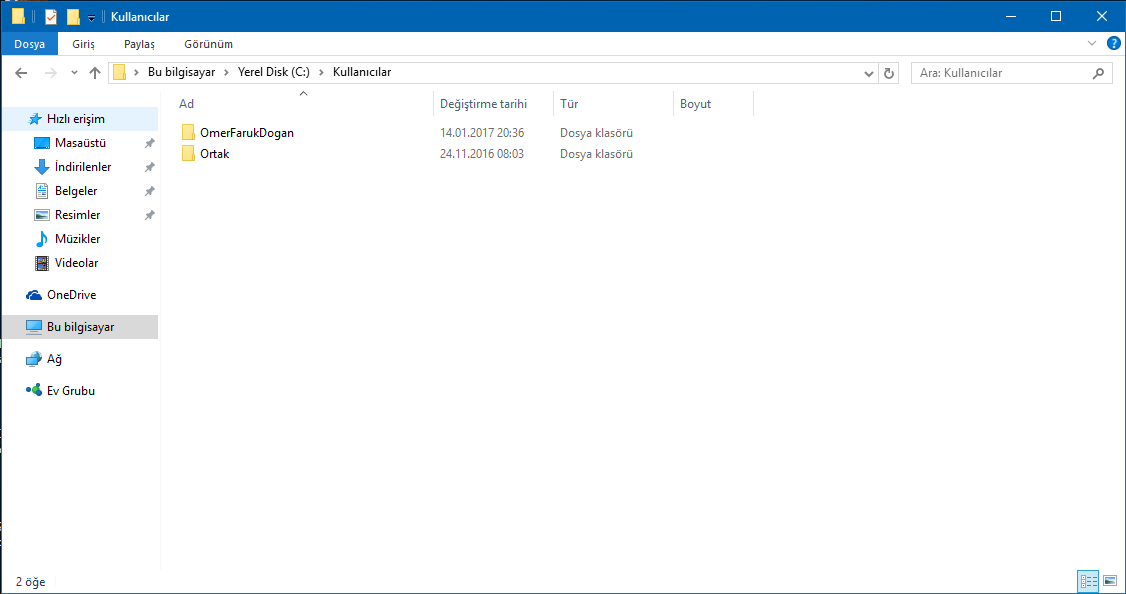1126x594 pixels.
Task: Open the Help question mark icon
Action: coord(1112,44)
